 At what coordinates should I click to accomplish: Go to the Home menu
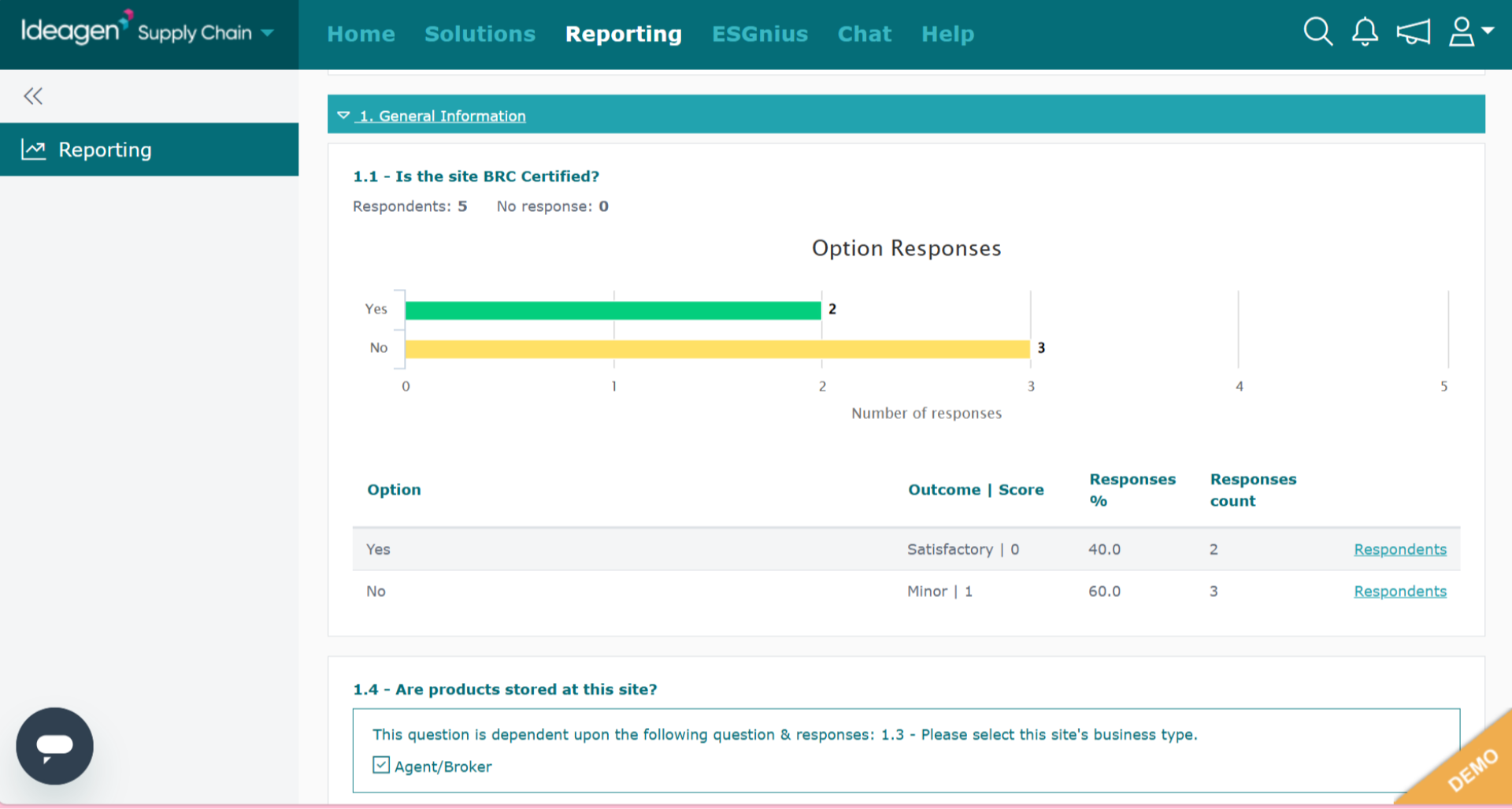tap(361, 34)
